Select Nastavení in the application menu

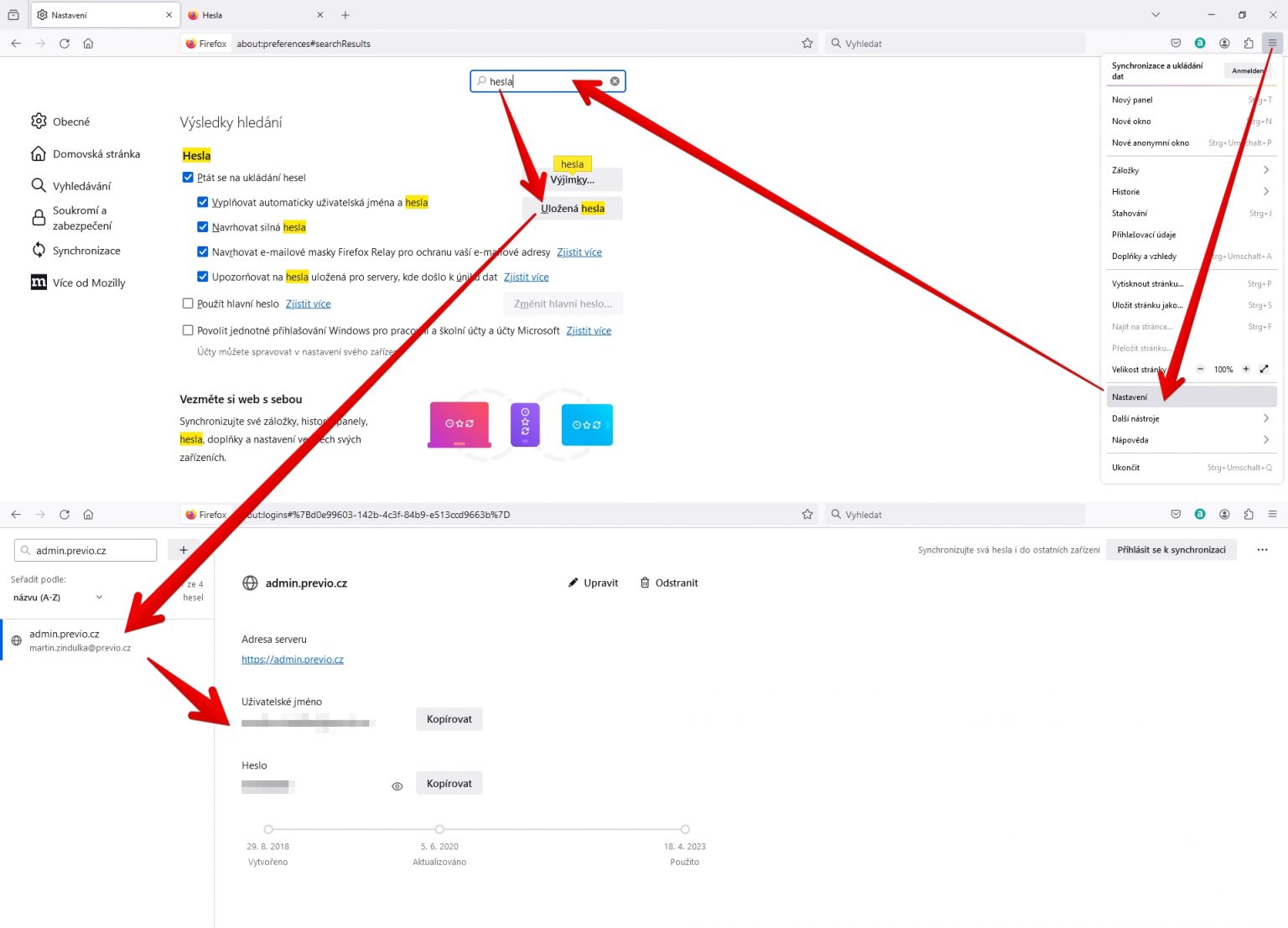click(1130, 396)
